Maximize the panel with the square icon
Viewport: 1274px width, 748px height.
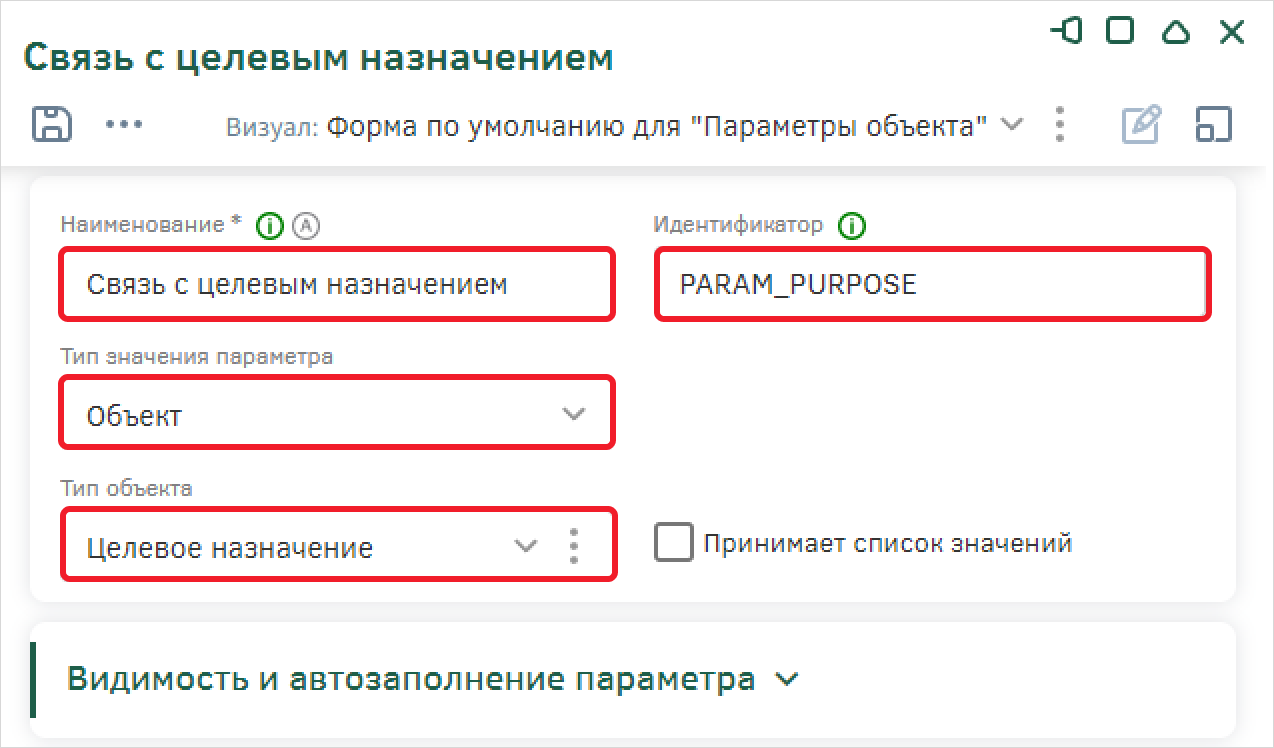pos(1121,32)
